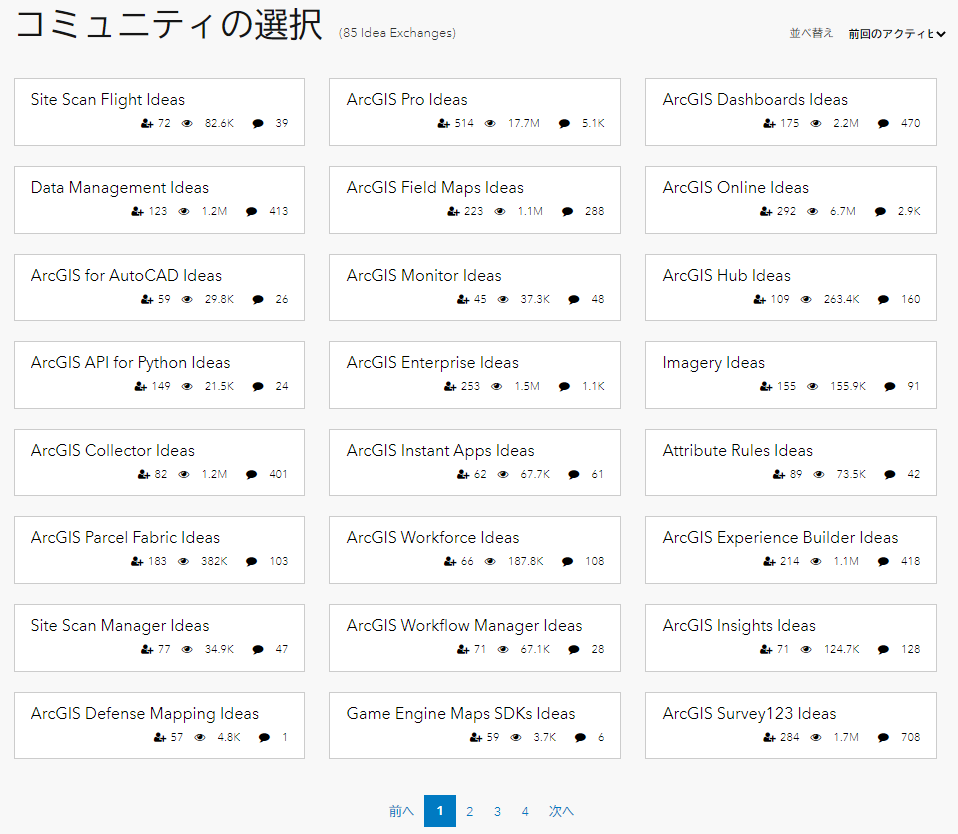Click members icon on ArcGIS Pro Ideas

(x=444, y=123)
